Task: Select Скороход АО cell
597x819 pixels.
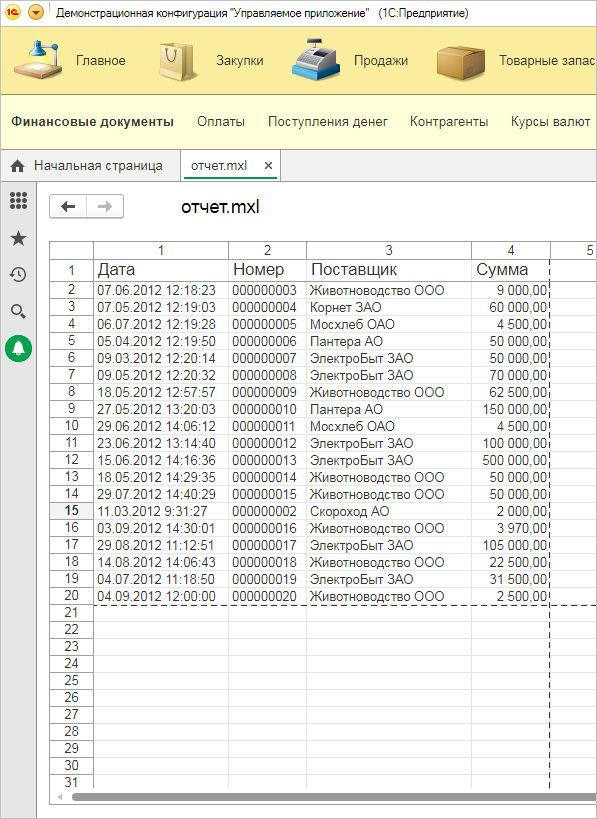Action: coord(389,511)
